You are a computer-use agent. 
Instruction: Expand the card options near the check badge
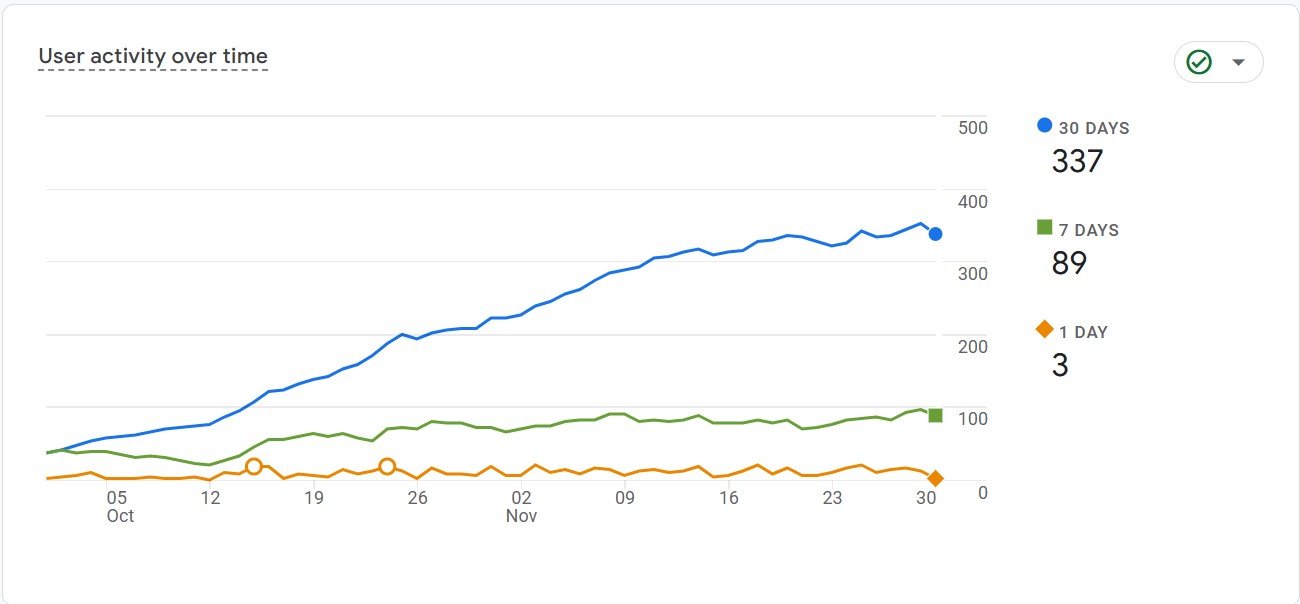click(1236, 61)
